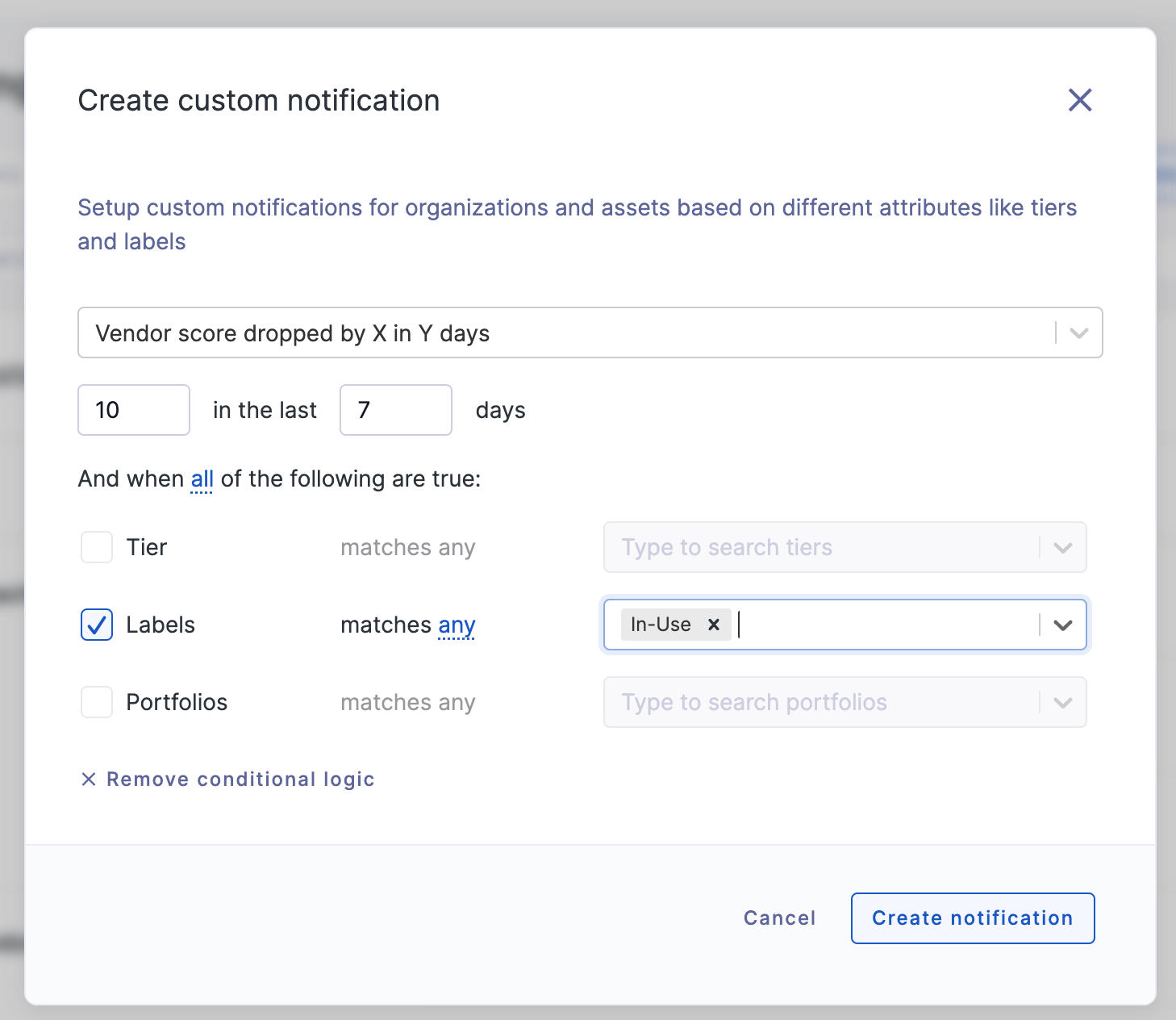
Task: Toggle the Labels matches 'any' link
Action: click(457, 625)
